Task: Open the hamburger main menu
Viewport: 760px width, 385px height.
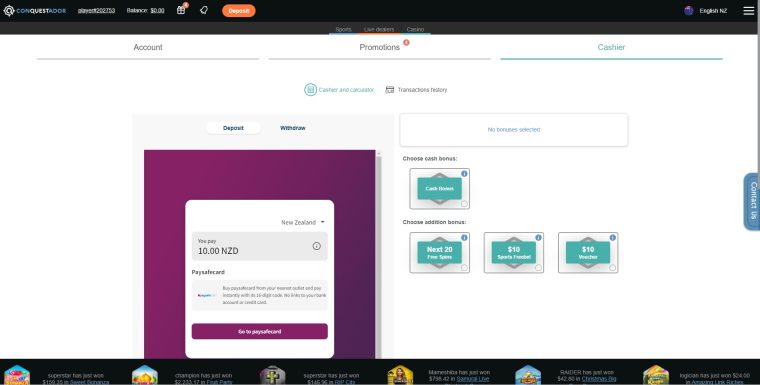Action: tap(748, 11)
